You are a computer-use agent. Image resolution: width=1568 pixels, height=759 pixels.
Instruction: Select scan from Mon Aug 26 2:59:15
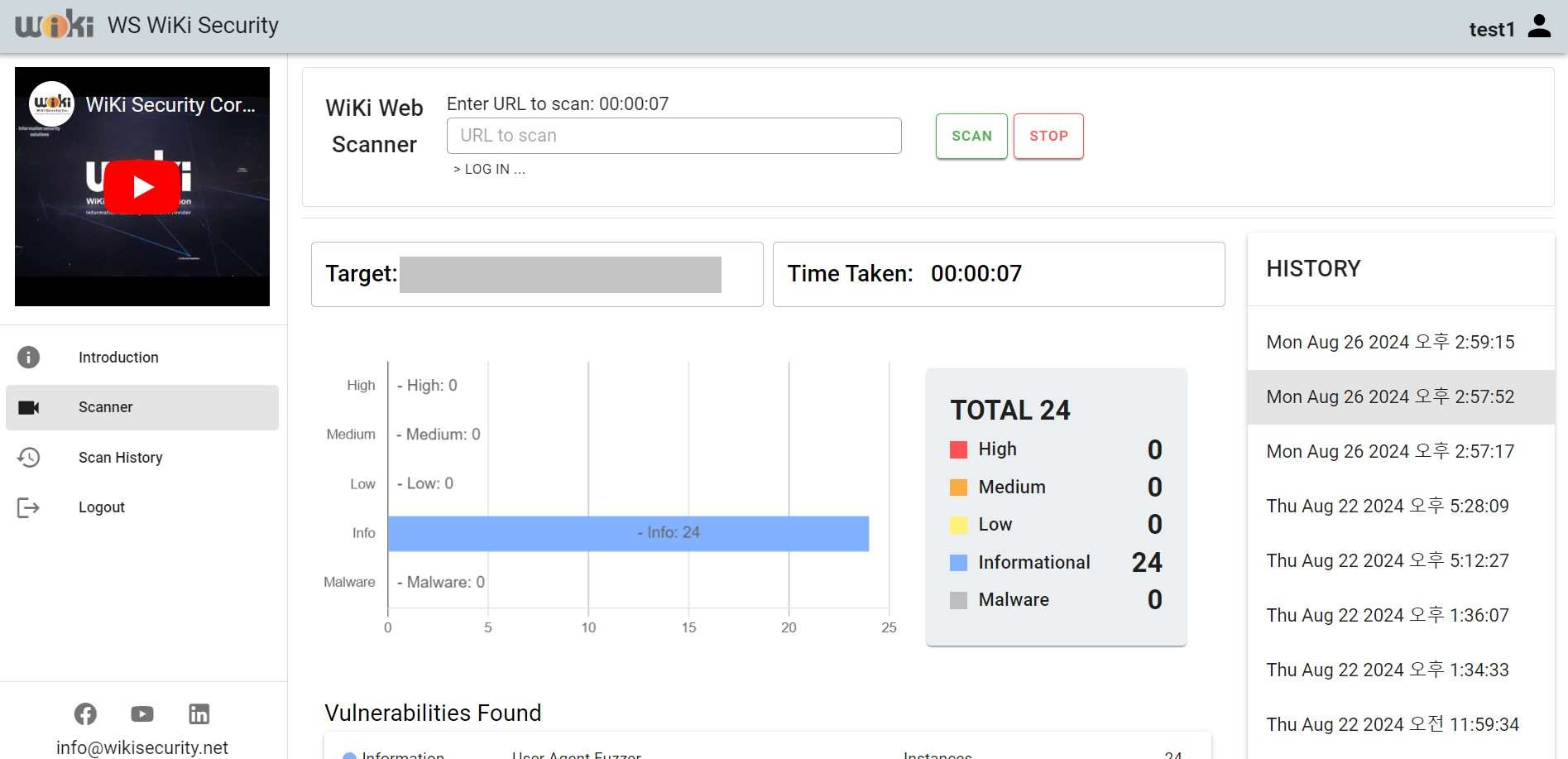pyautogui.click(x=1390, y=342)
